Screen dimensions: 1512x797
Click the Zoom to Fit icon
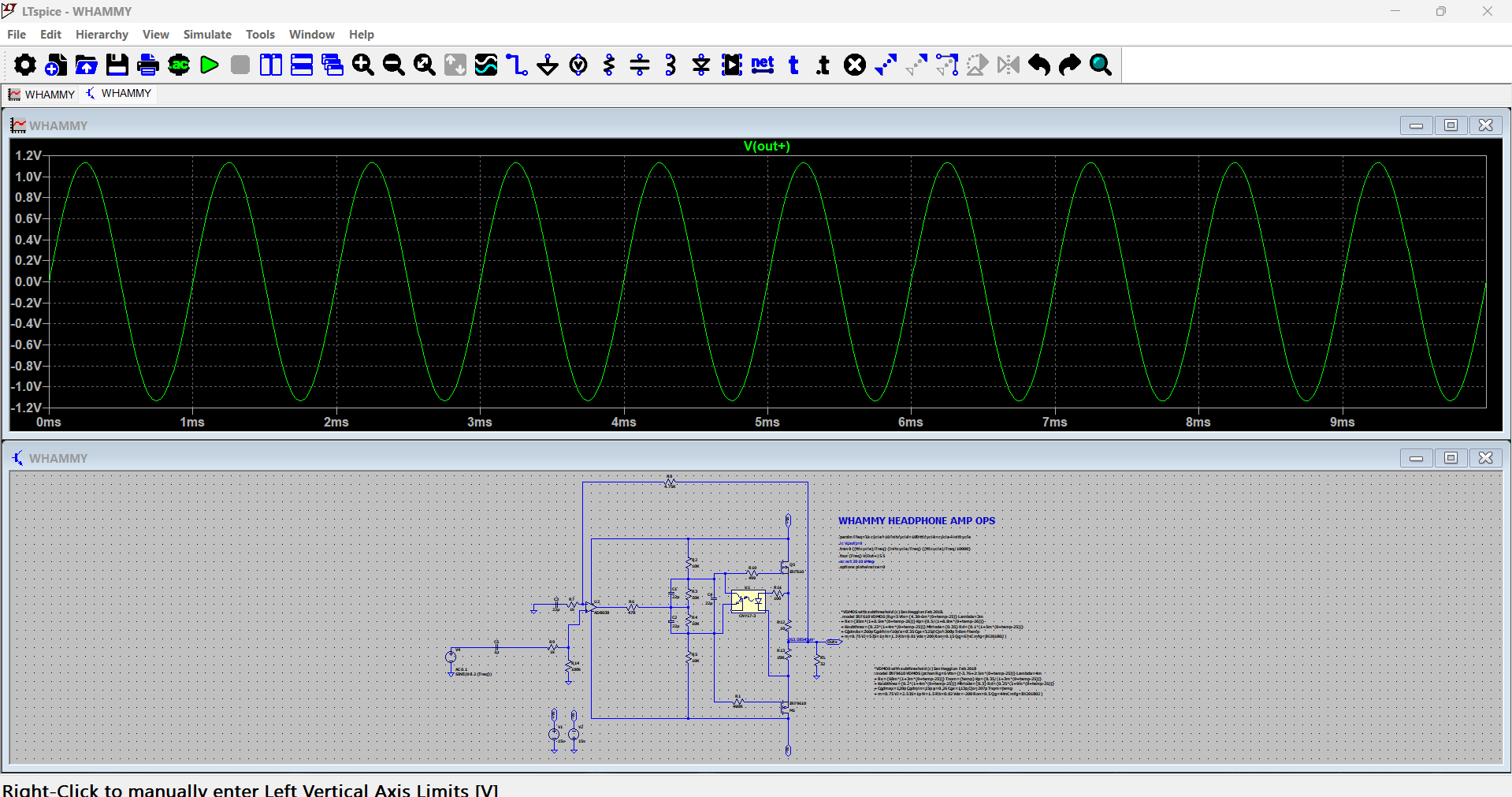pos(425,65)
